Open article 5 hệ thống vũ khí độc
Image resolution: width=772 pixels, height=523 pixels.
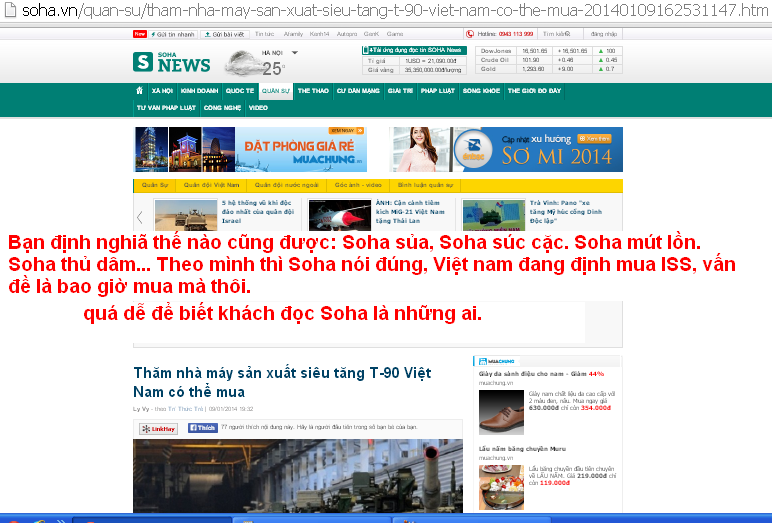coord(257,212)
